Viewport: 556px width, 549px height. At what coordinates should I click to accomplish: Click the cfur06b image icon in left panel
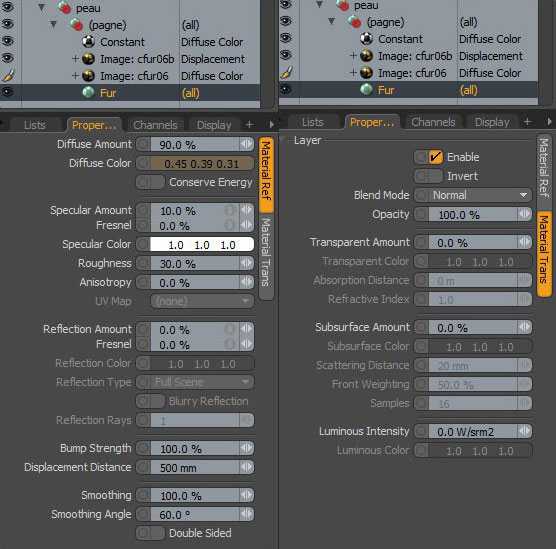(88, 59)
